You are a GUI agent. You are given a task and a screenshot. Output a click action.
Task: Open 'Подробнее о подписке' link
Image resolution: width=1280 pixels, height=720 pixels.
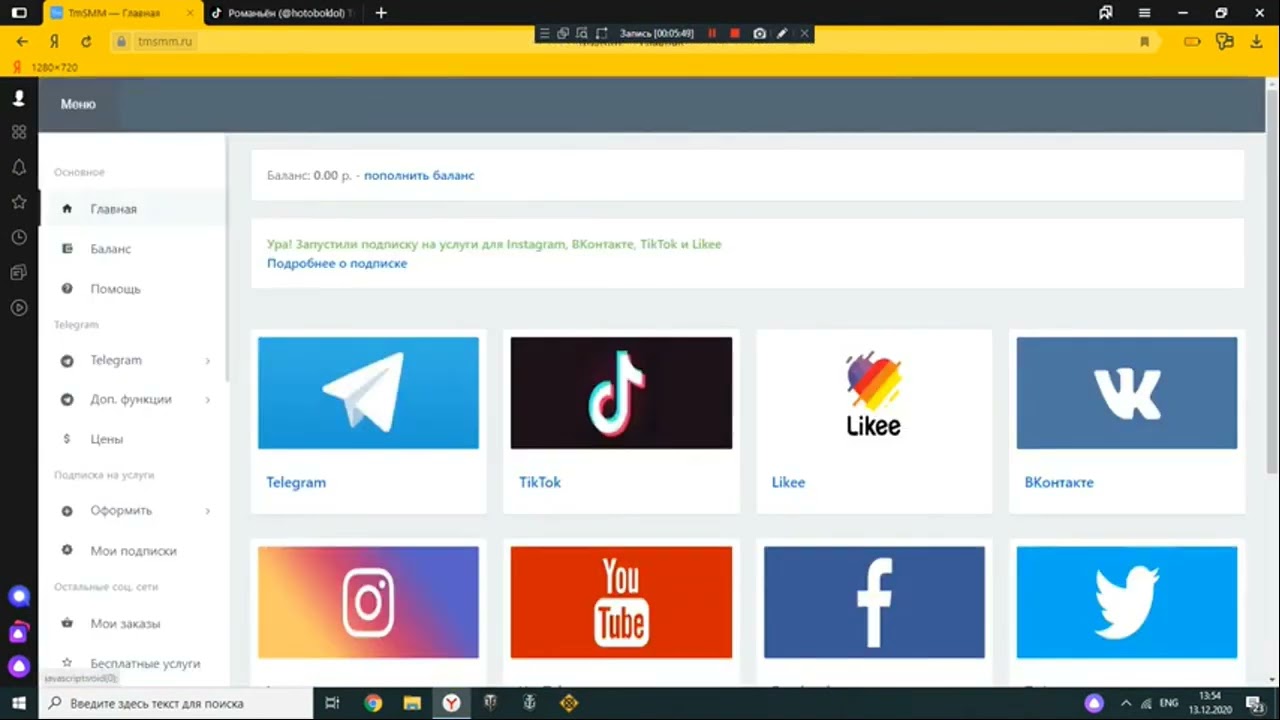[x=337, y=264]
